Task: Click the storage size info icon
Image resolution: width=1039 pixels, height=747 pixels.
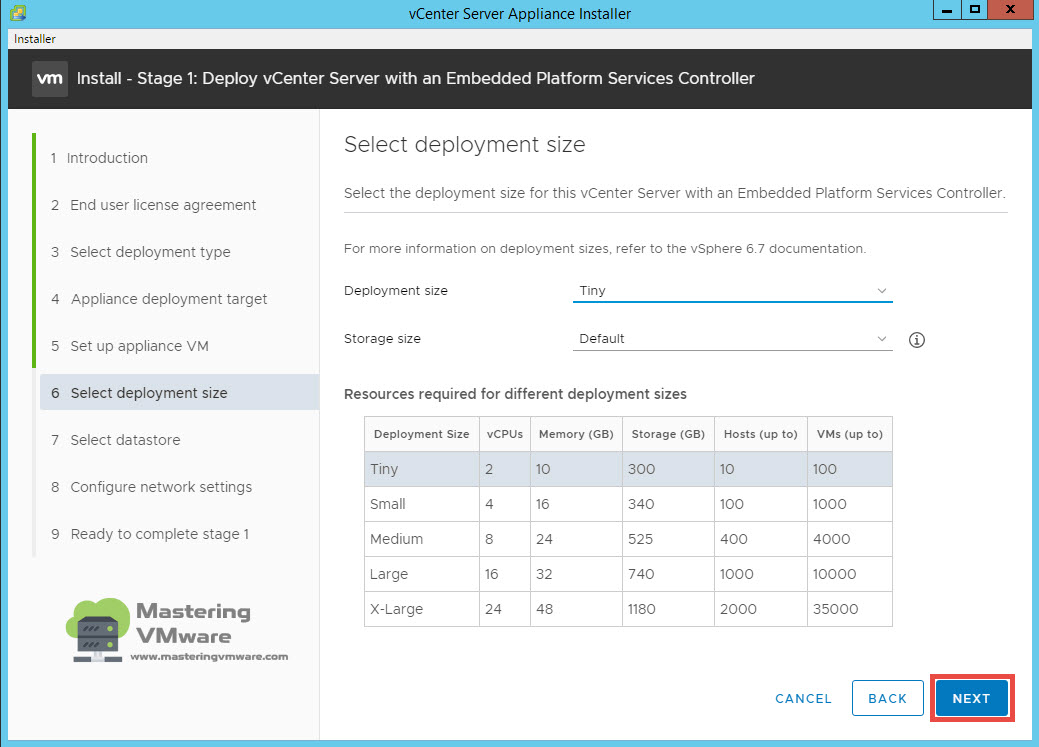Action: coord(916,340)
